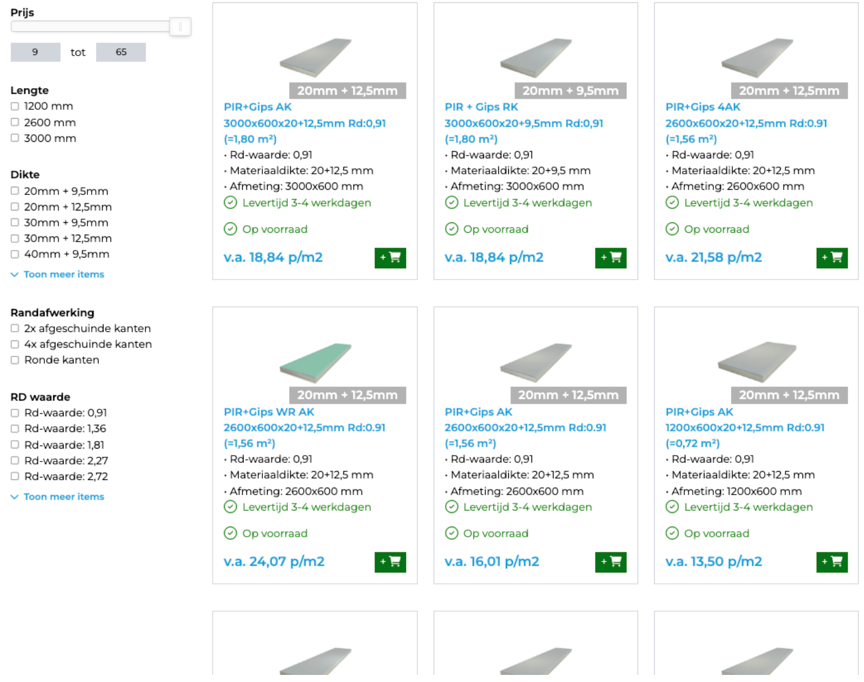Check the 2600 mm length filter
Image resolution: width=864 pixels, height=682 pixels.
point(15,122)
